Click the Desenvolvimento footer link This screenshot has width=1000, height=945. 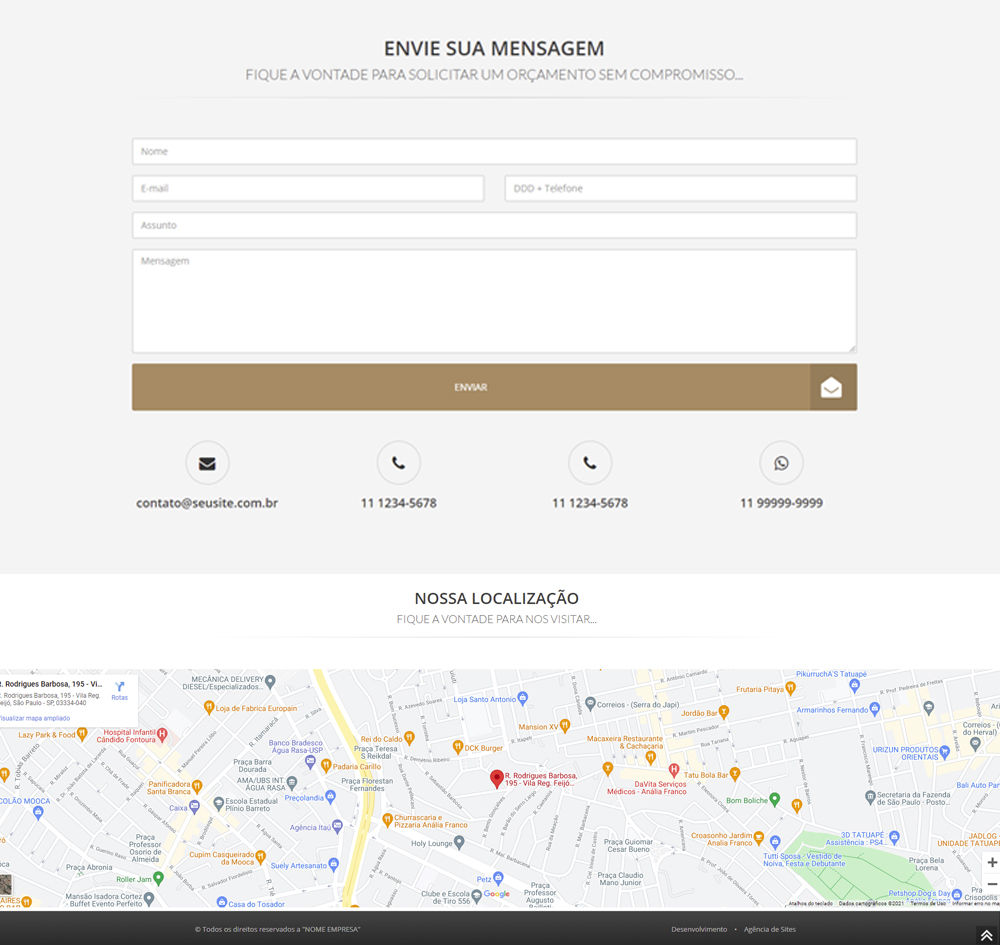click(699, 930)
